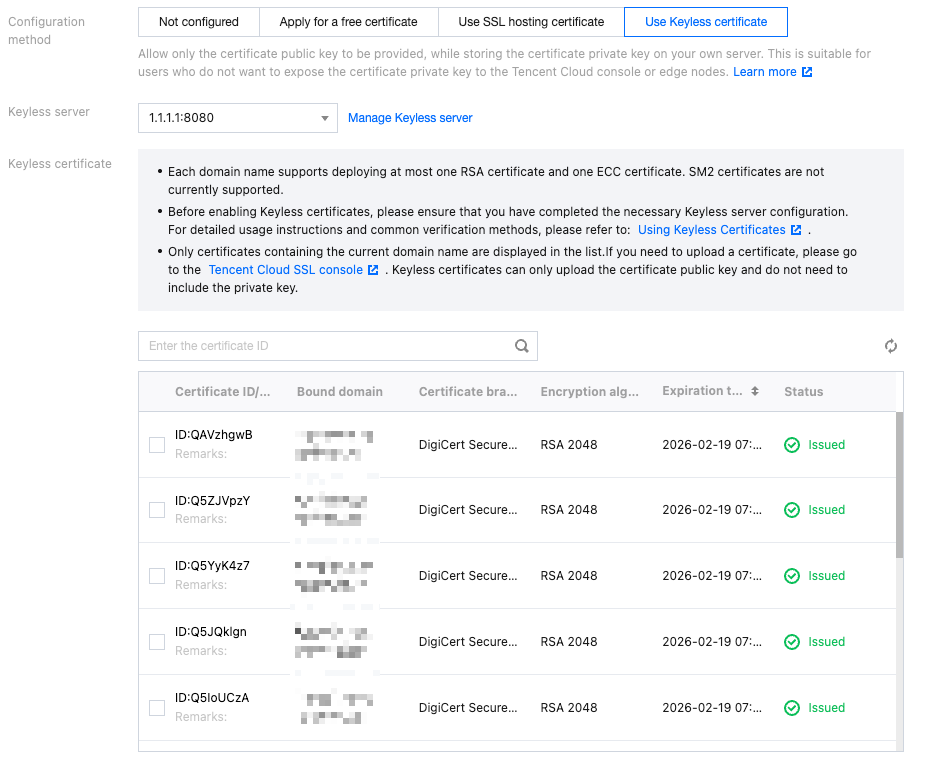
Task: Tick the checkbox for certificate ID:Q5IoUCzA
Action: point(157,708)
